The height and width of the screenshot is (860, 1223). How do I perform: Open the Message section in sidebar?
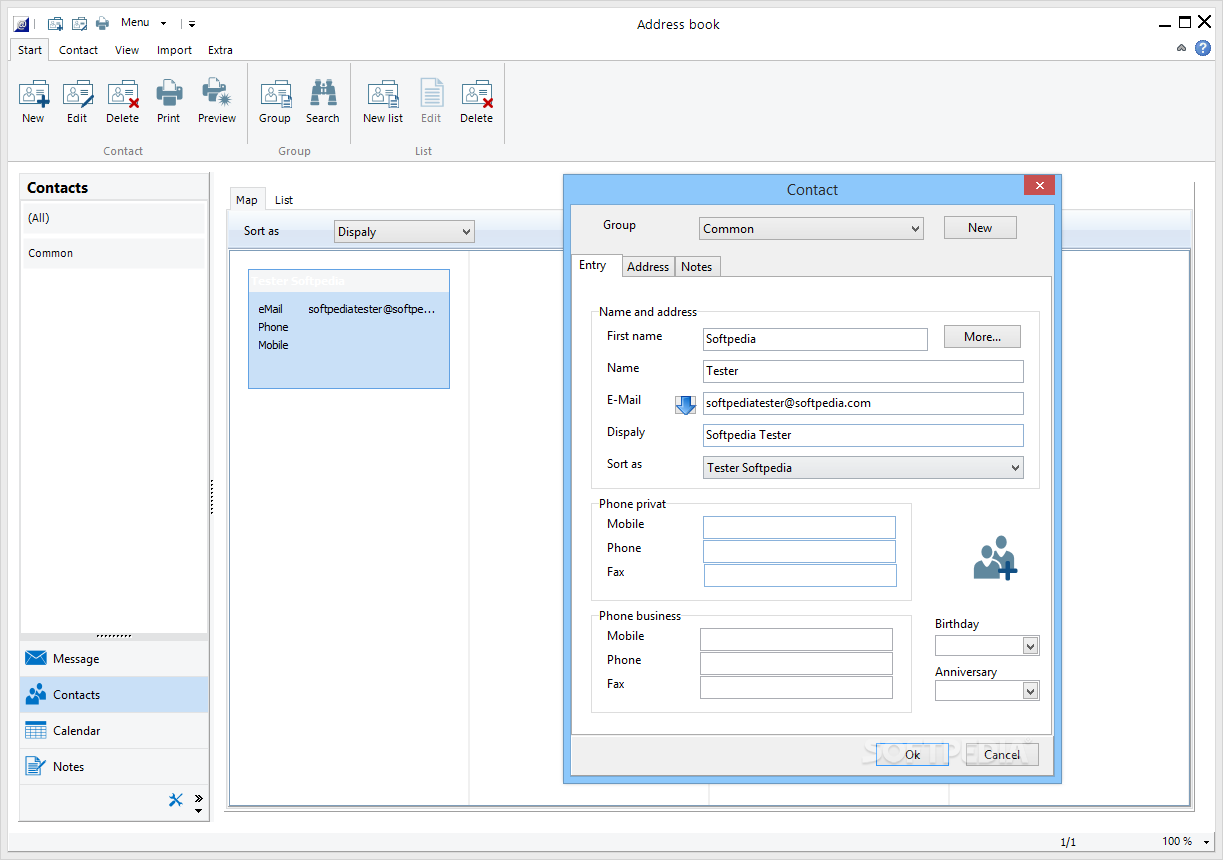point(114,659)
